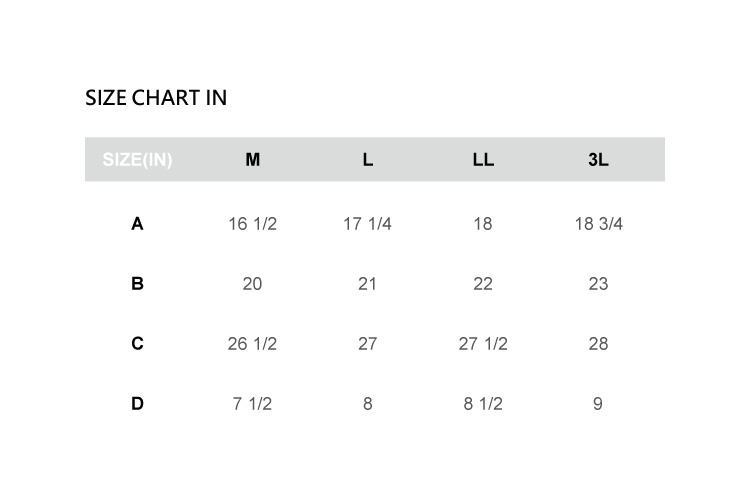Select the SIZE(IN) header cell
This screenshot has width=750, height=500.
tap(137, 160)
